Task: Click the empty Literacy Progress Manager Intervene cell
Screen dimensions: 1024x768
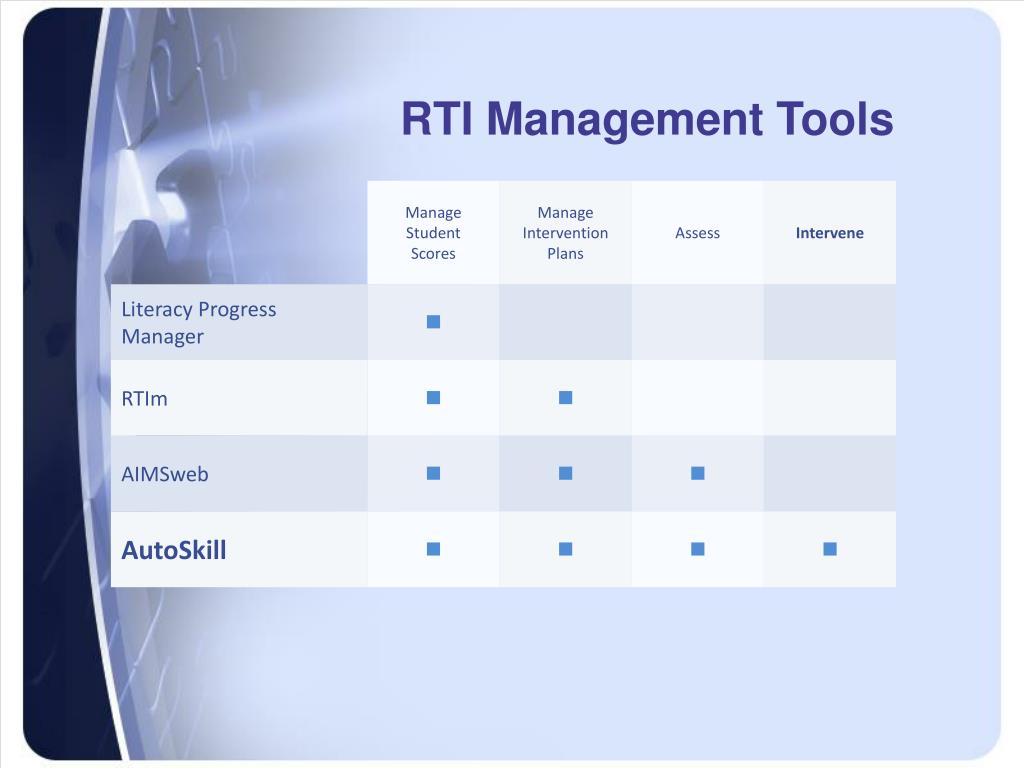Action: [x=830, y=322]
